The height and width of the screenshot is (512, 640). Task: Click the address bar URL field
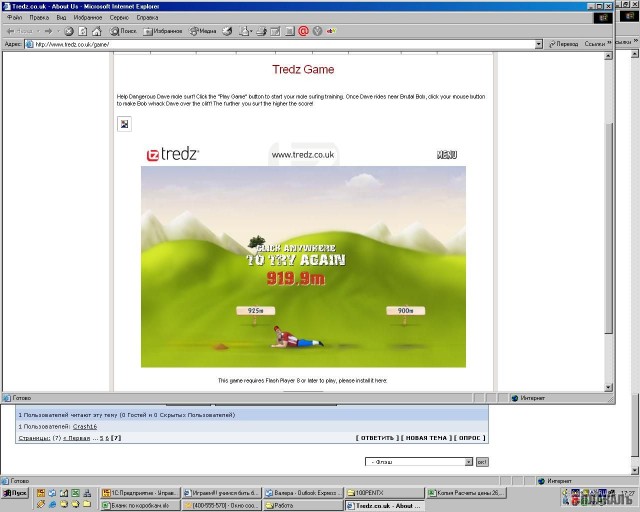pyautogui.click(x=280, y=44)
